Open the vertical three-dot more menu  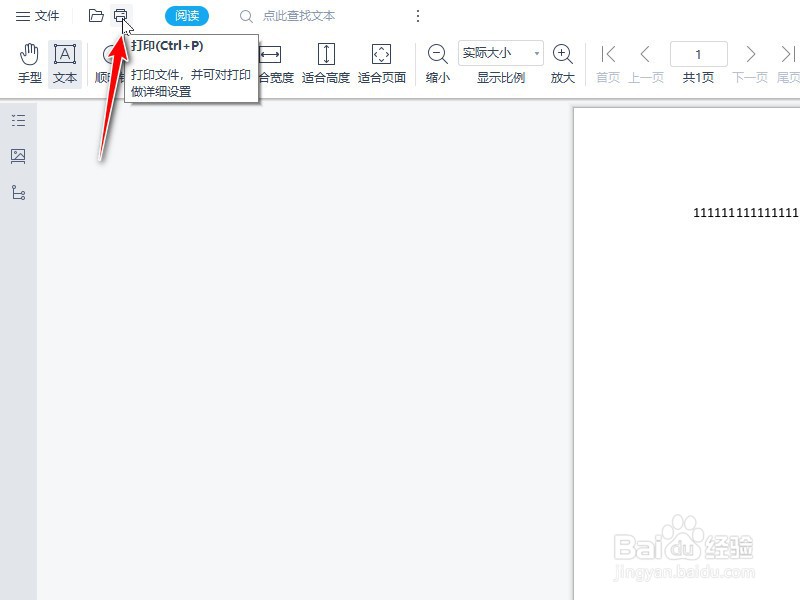[418, 16]
